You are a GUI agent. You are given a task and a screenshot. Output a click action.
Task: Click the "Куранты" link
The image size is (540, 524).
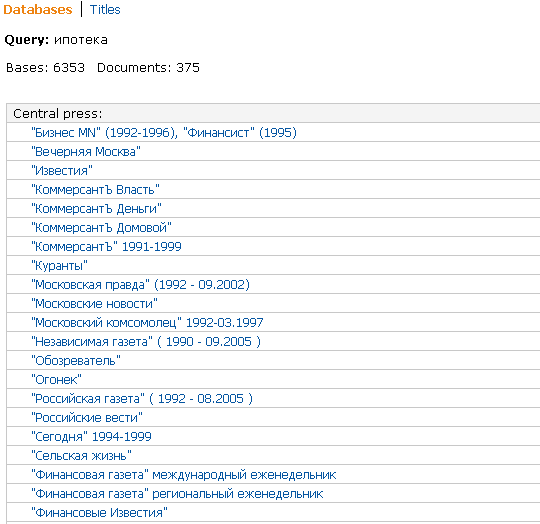60,265
